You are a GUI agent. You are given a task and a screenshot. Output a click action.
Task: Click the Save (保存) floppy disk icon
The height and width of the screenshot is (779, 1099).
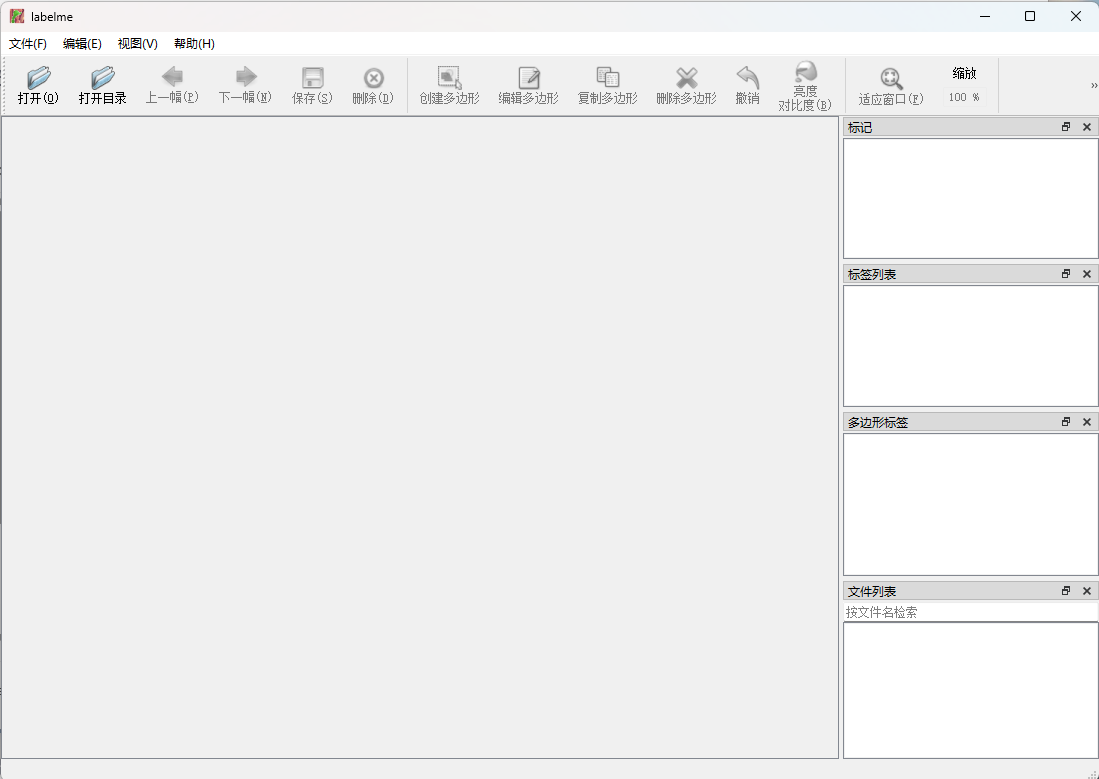pyautogui.click(x=312, y=78)
